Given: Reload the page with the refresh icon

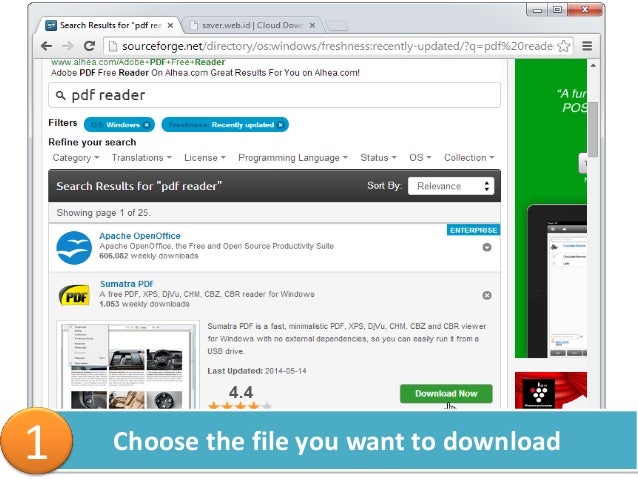Looking at the screenshot, I should coord(90,46).
